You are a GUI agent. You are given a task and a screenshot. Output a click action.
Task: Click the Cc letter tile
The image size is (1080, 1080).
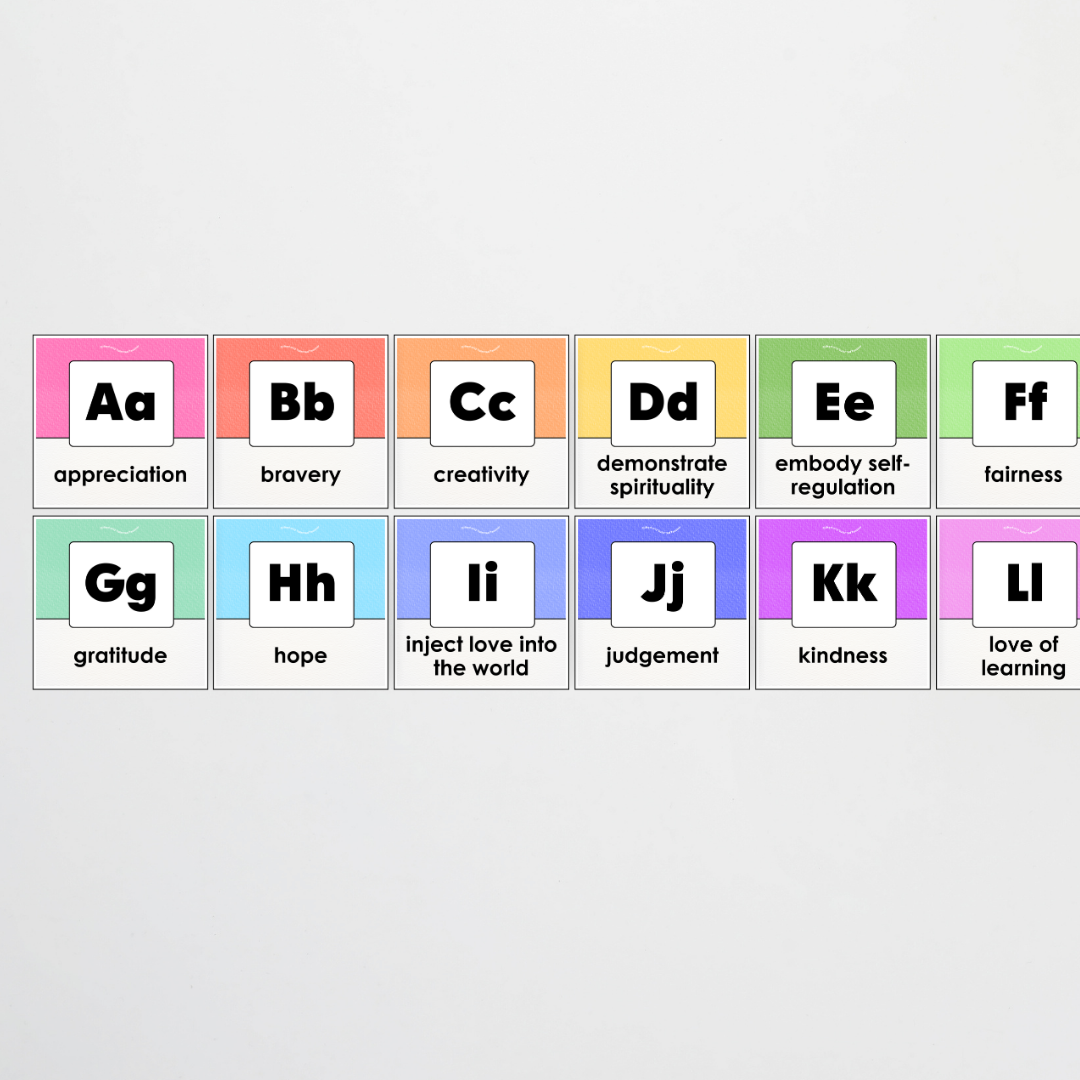[x=481, y=401]
